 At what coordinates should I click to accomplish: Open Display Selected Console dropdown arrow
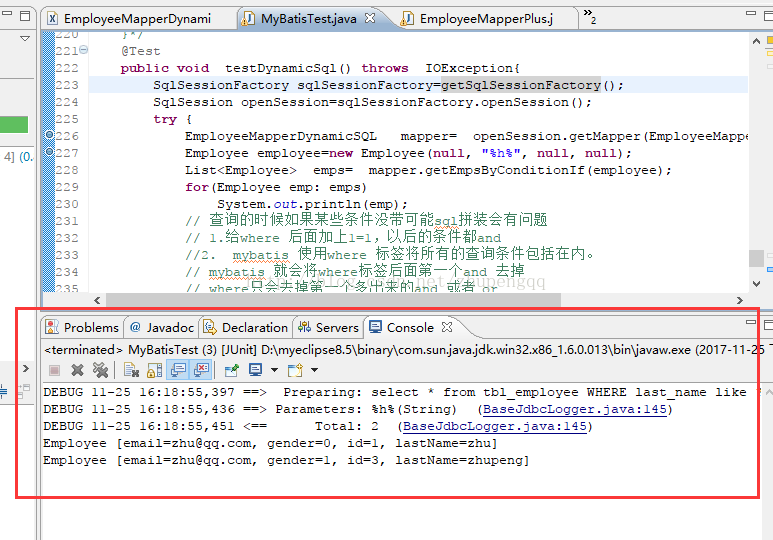[x=274, y=370]
